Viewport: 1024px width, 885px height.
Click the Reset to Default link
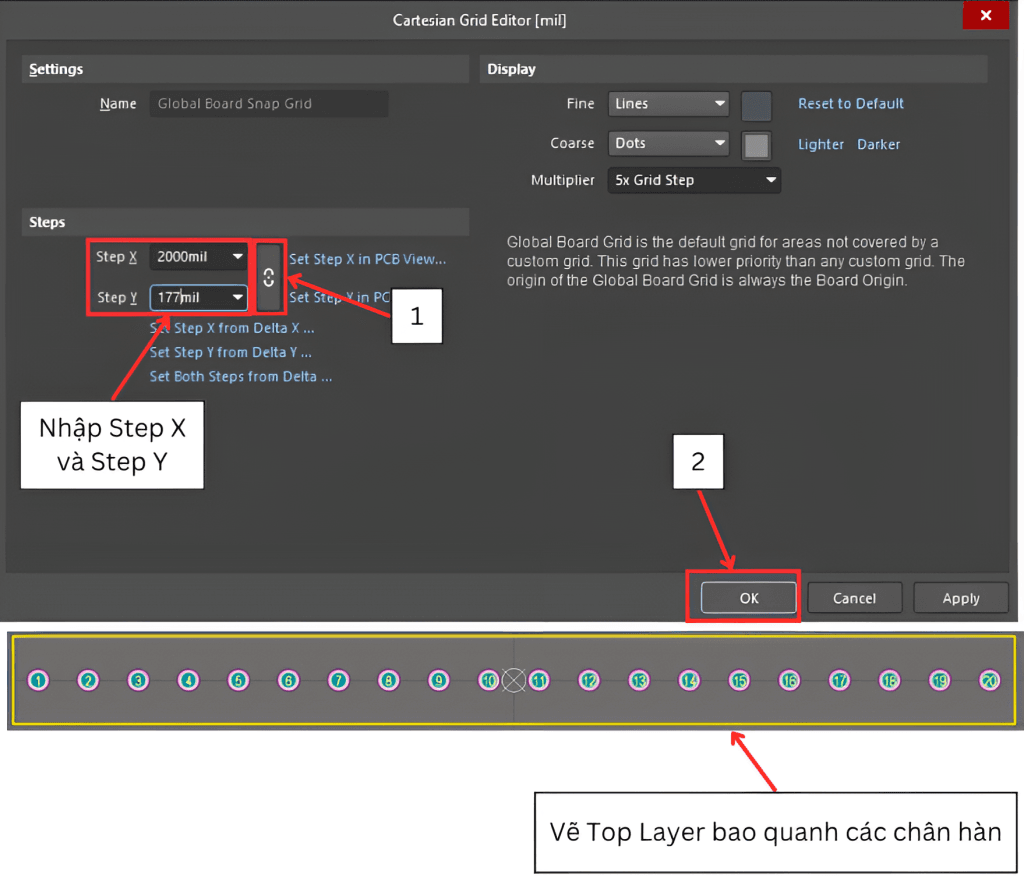(850, 104)
